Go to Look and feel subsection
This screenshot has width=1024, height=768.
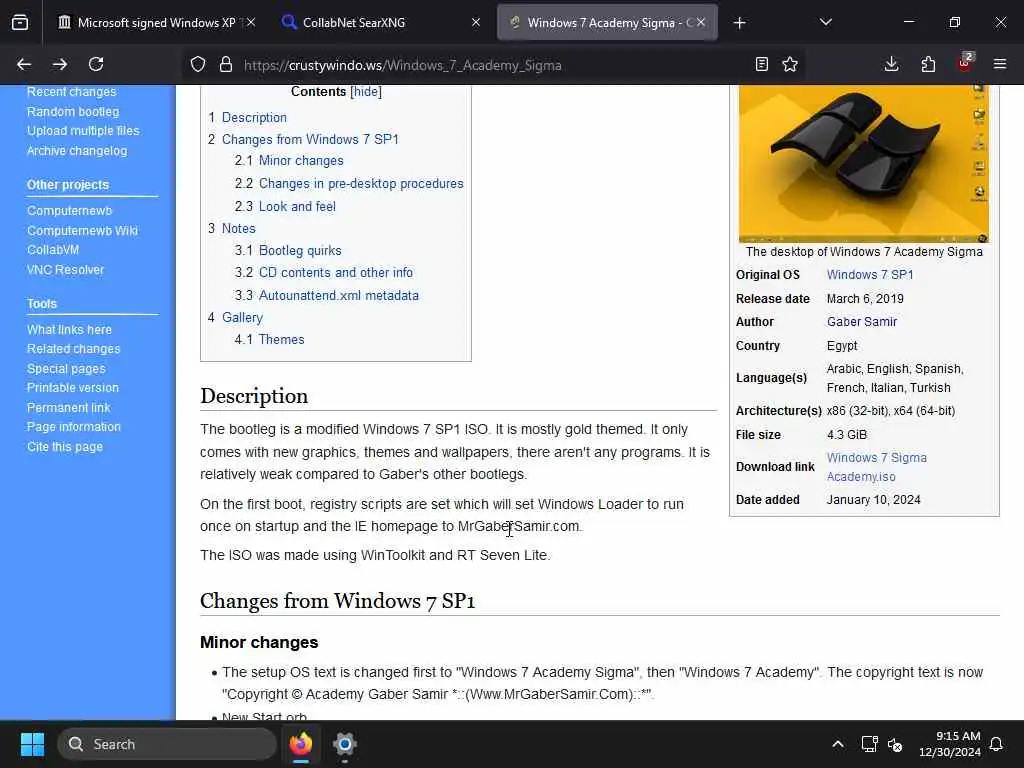tap(297, 206)
